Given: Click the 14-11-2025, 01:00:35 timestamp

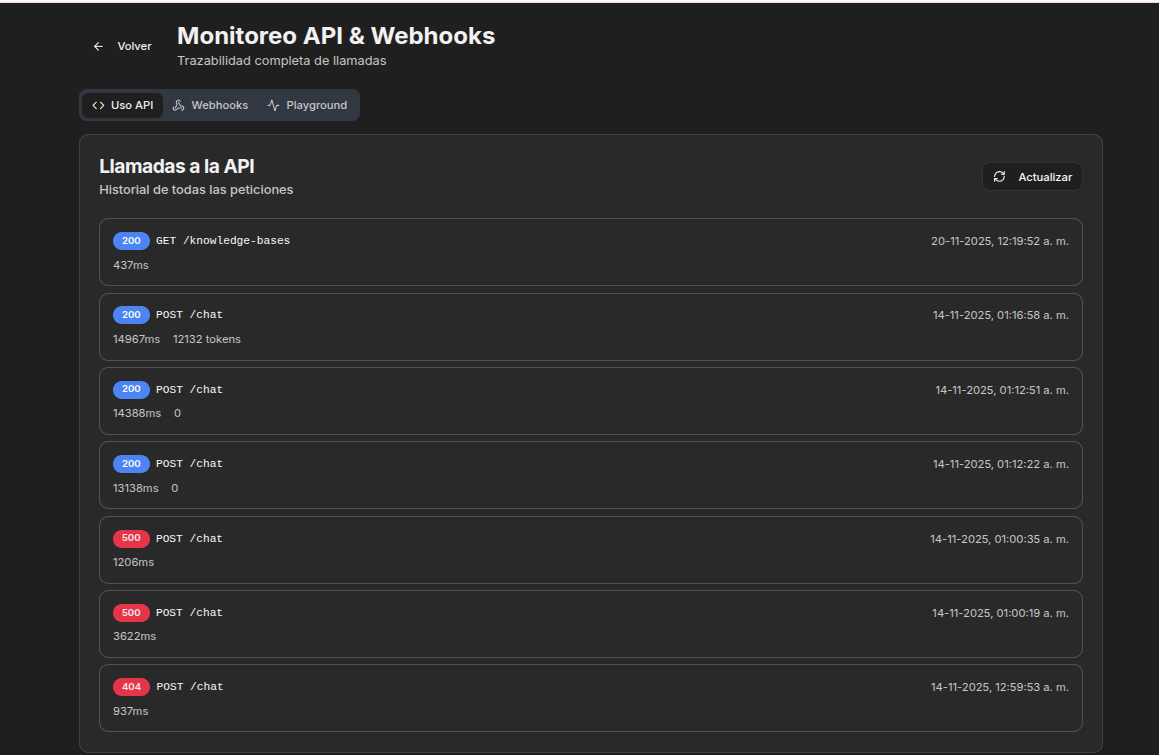Looking at the screenshot, I should tap(999, 539).
